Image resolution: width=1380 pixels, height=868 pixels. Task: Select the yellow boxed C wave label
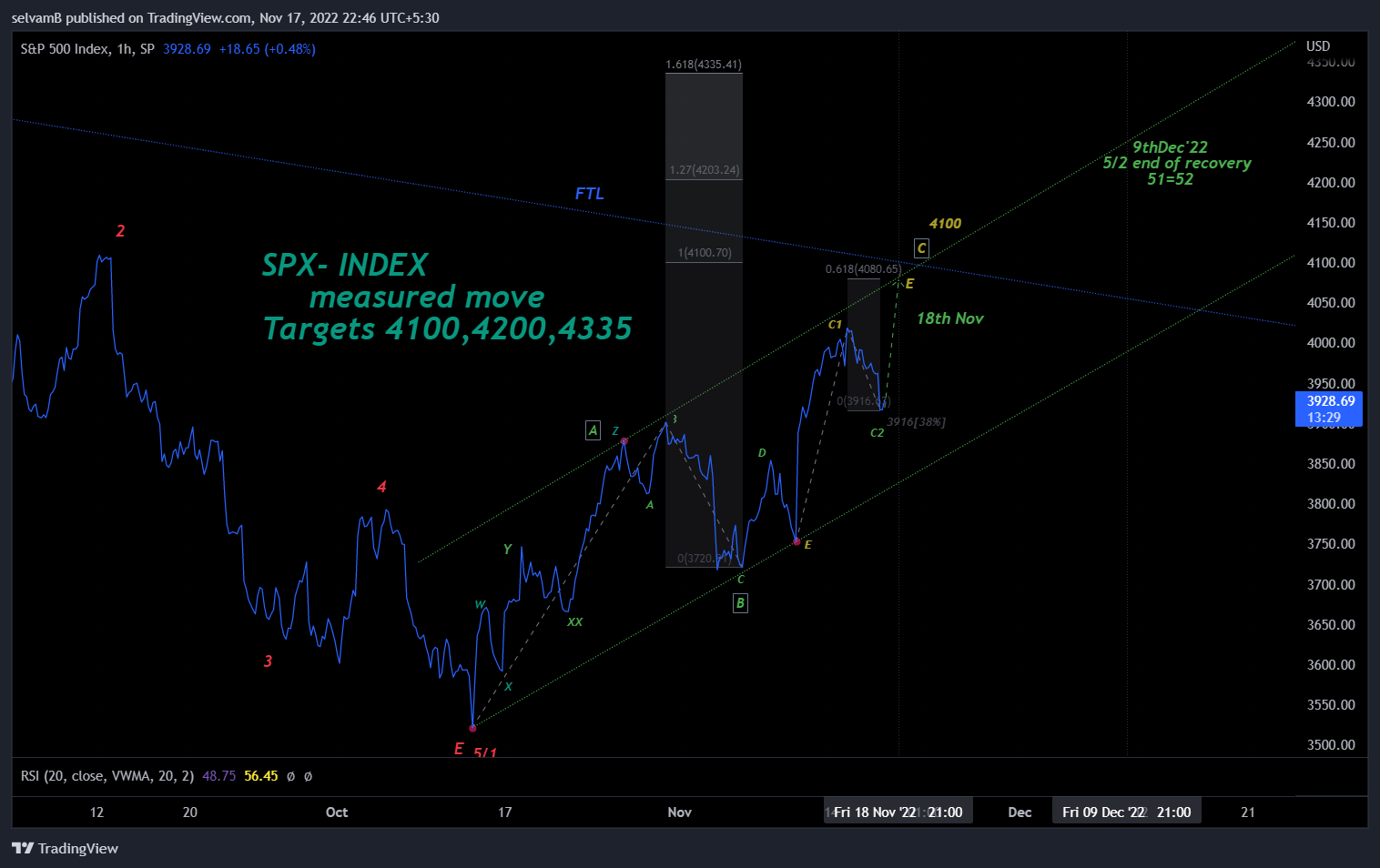(921, 248)
